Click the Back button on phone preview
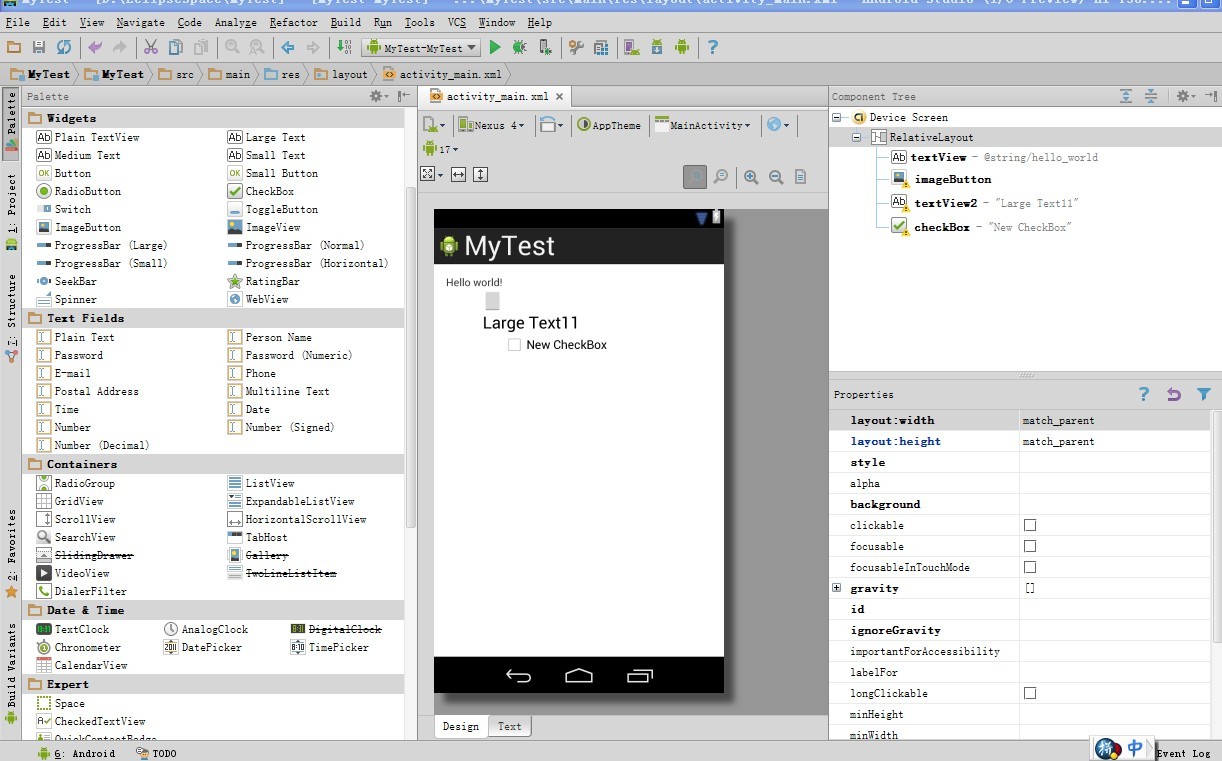Screen dimensions: 1222x761 518,676
